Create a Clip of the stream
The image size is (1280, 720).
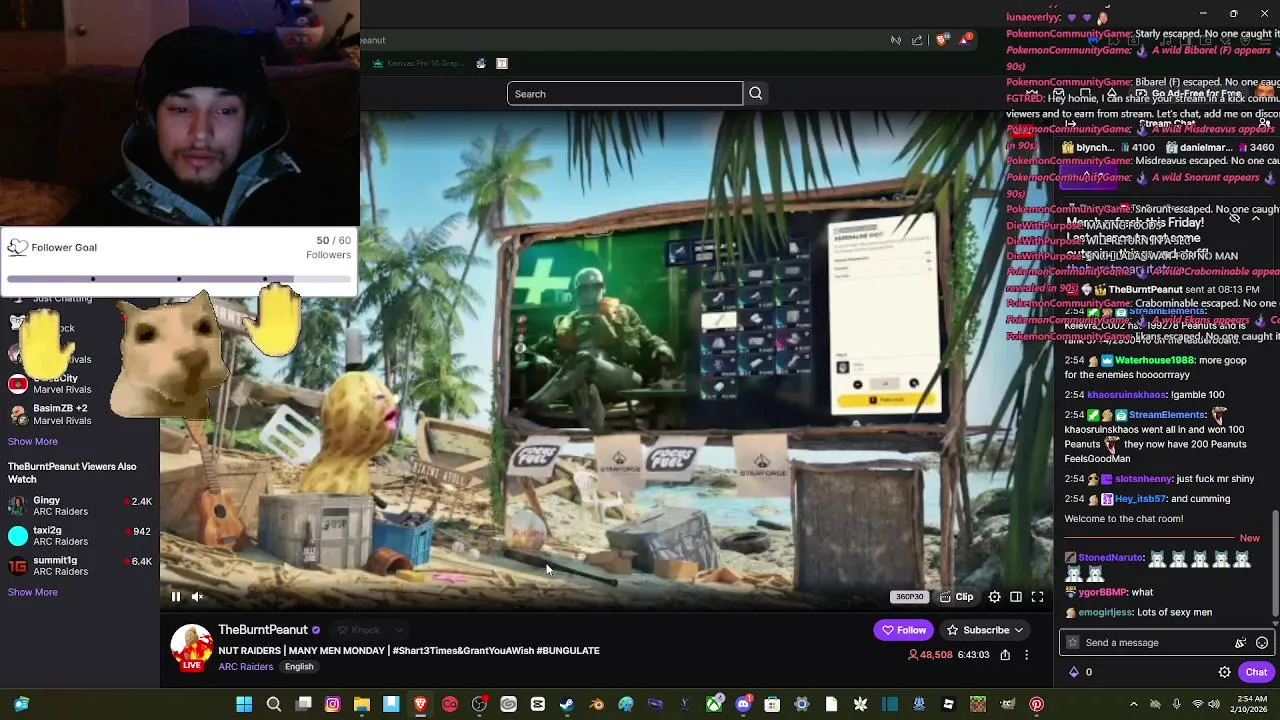click(x=956, y=597)
